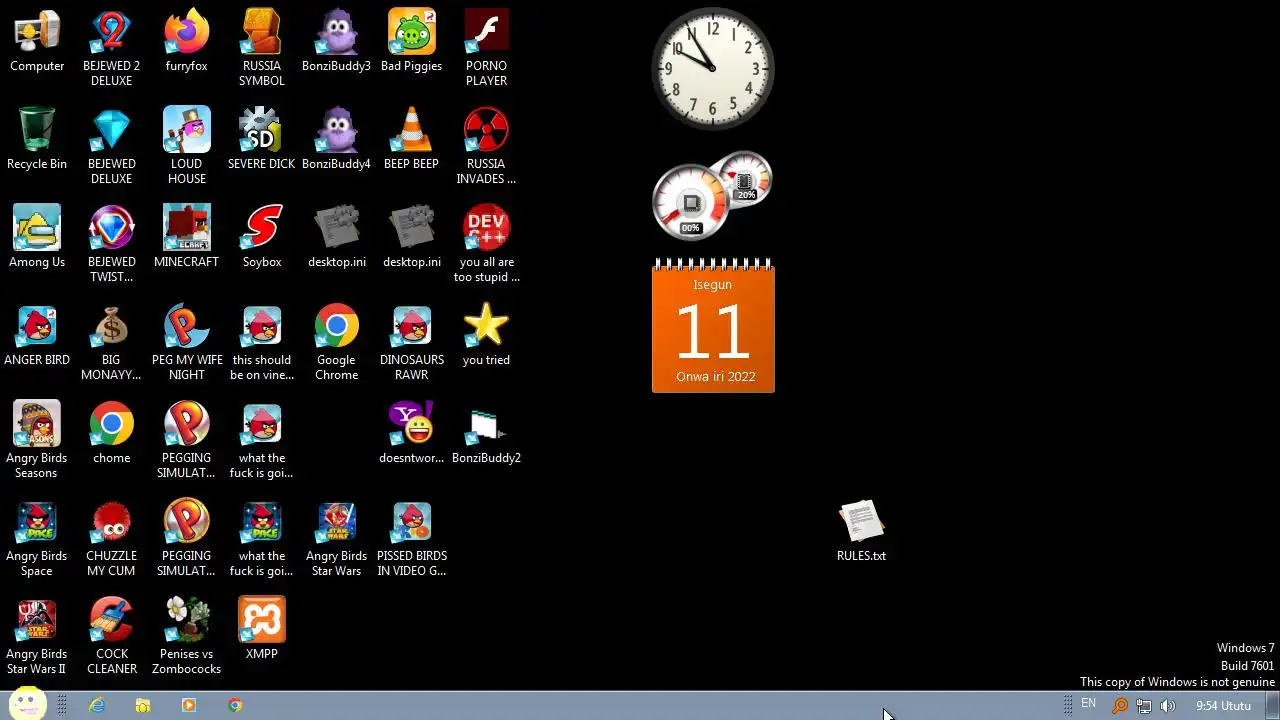Open the network tray icon
Screen dimensions: 1280x720
tap(1144, 706)
